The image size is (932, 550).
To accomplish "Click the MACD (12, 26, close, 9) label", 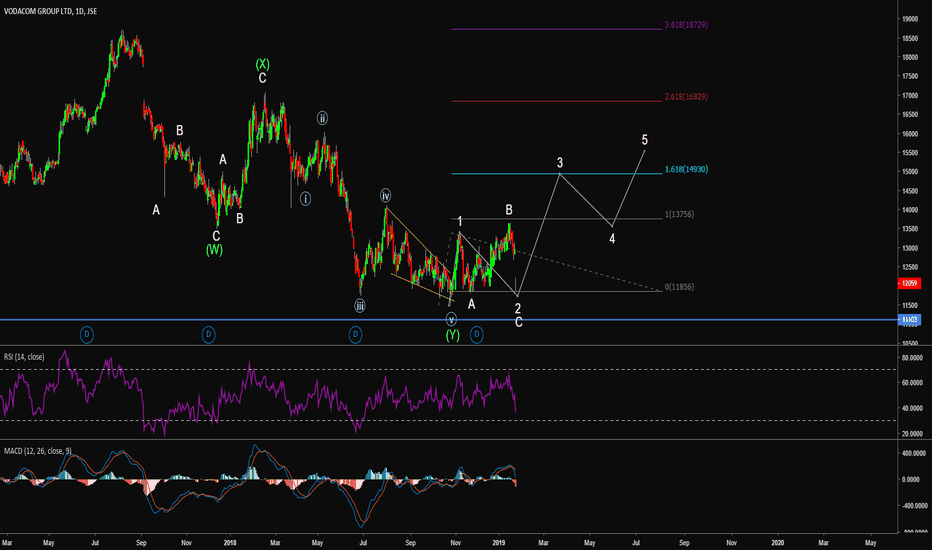I will coord(37,451).
